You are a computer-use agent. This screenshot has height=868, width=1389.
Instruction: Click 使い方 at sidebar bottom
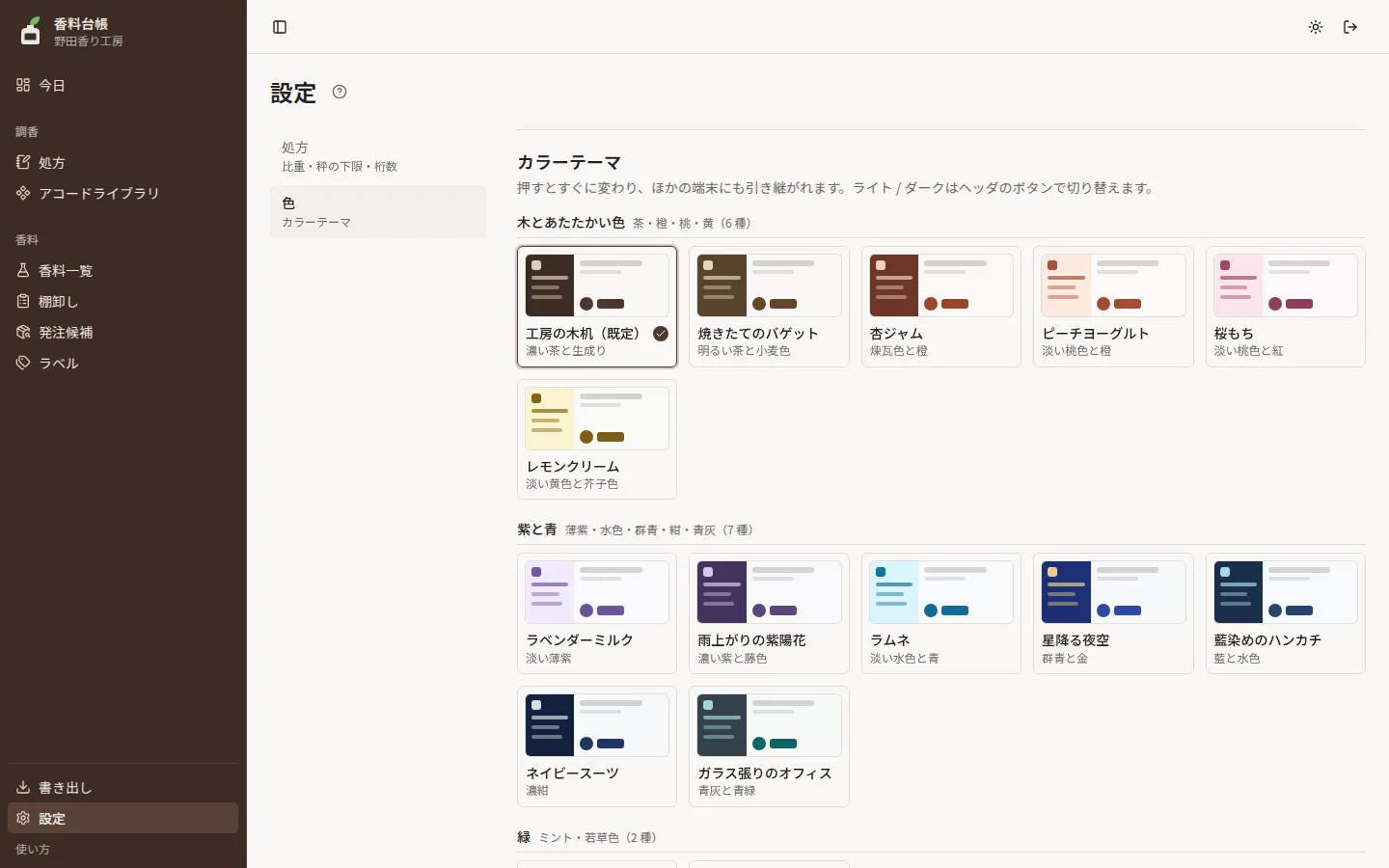click(x=33, y=850)
